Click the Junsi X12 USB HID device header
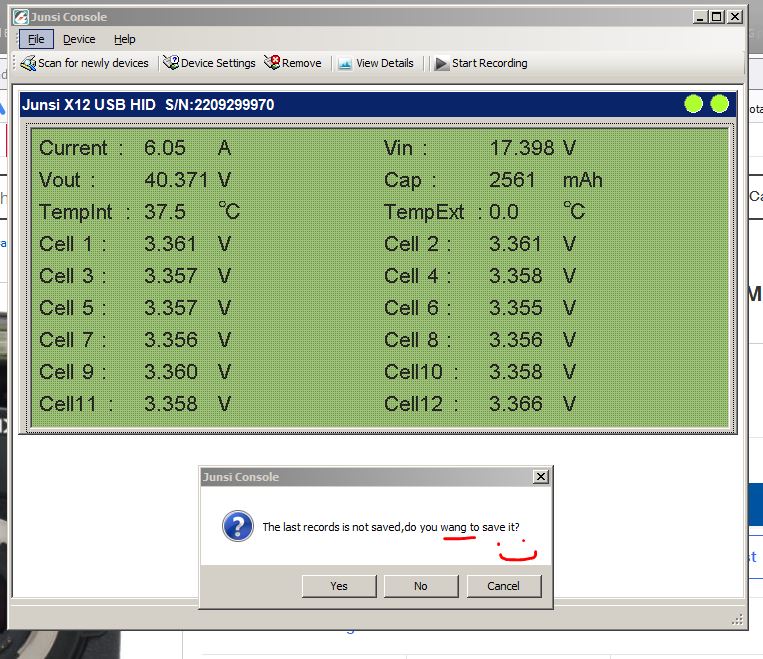The width and height of the screenshot is (763, 659). [x=378, y=104]
